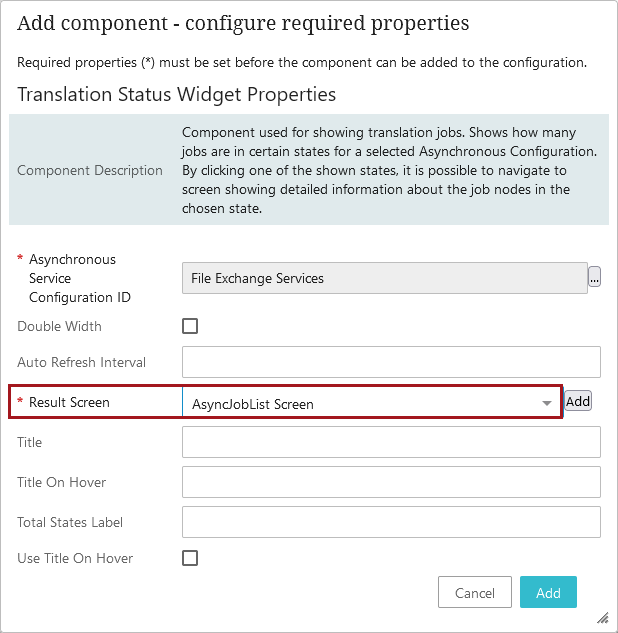Click into the Title text field
This screenshot has width=618, height=633.
coord(391,442)
